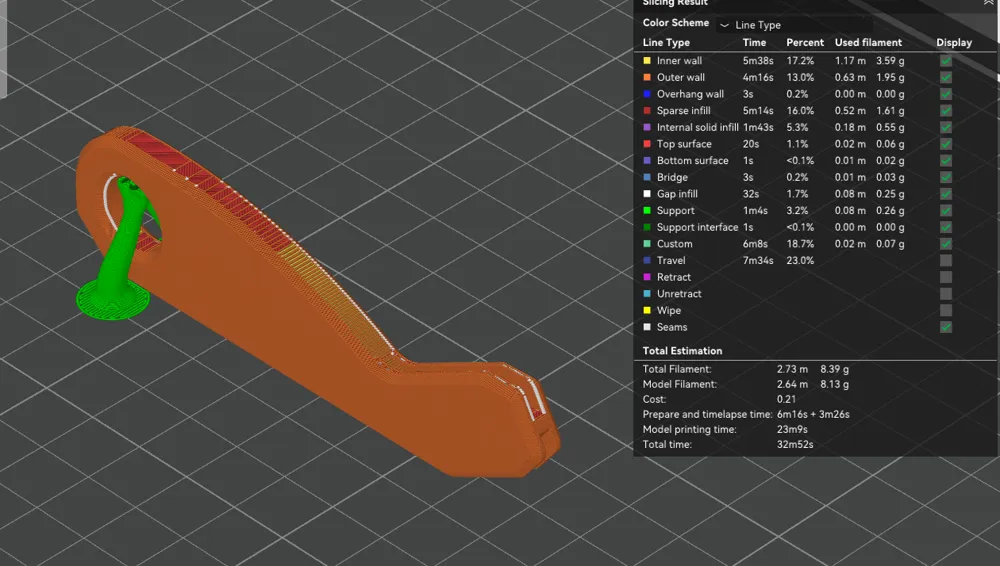
Task: Click the yellow Inner wall color swatch
Action: [647, 61]
